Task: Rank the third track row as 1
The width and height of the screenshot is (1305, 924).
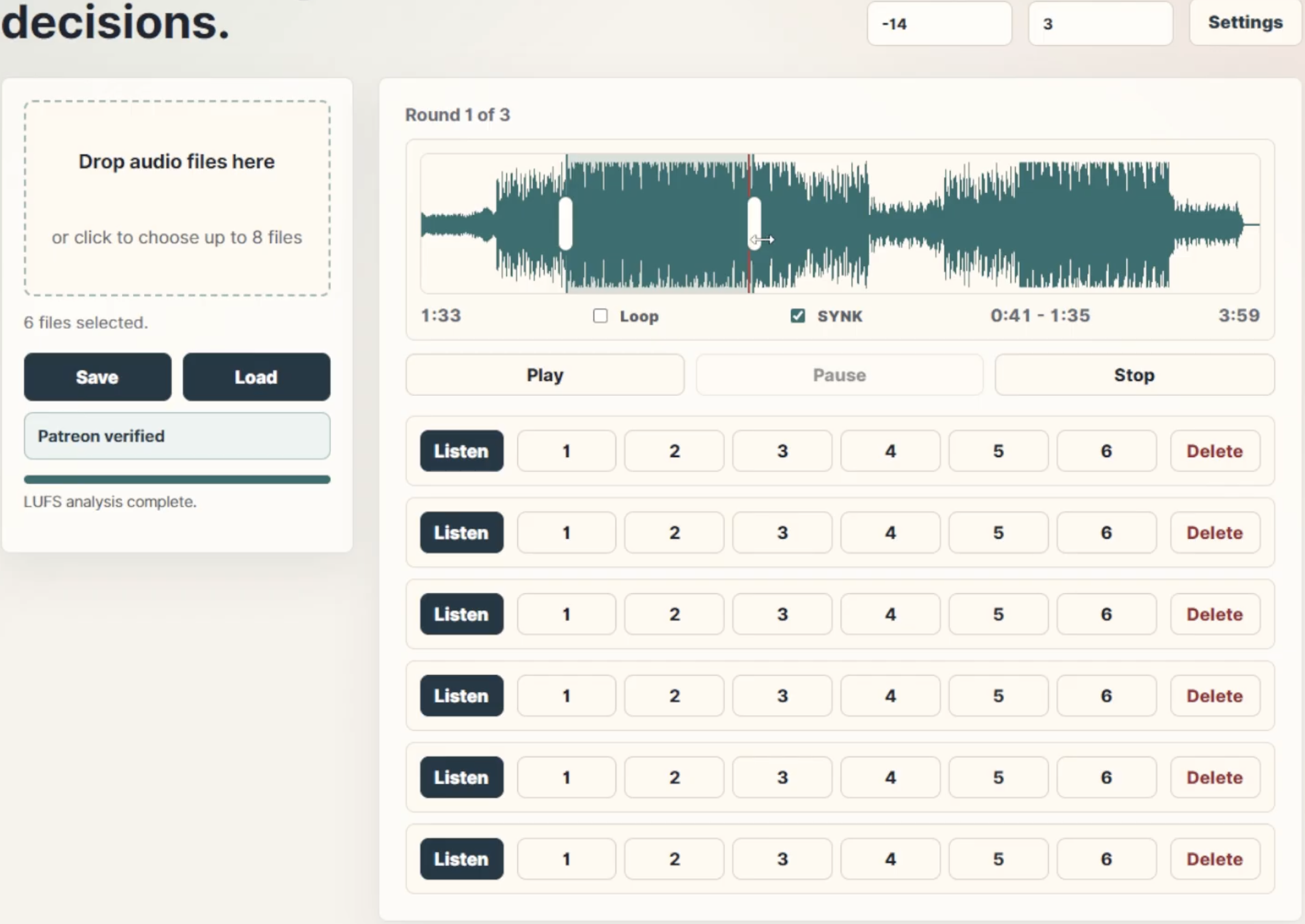Action: pos(566,614)
